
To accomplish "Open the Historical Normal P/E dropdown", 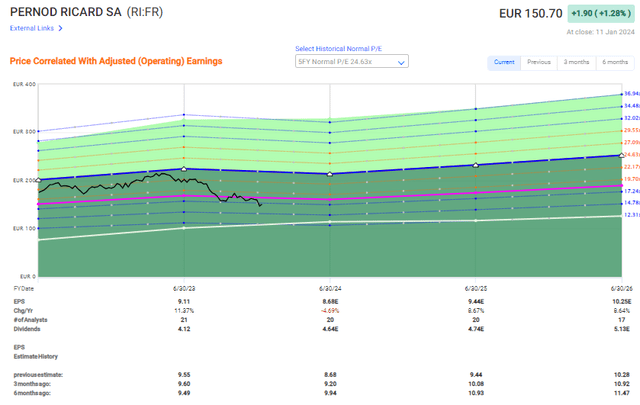I will pyautogui.click(x=351, y=62).
